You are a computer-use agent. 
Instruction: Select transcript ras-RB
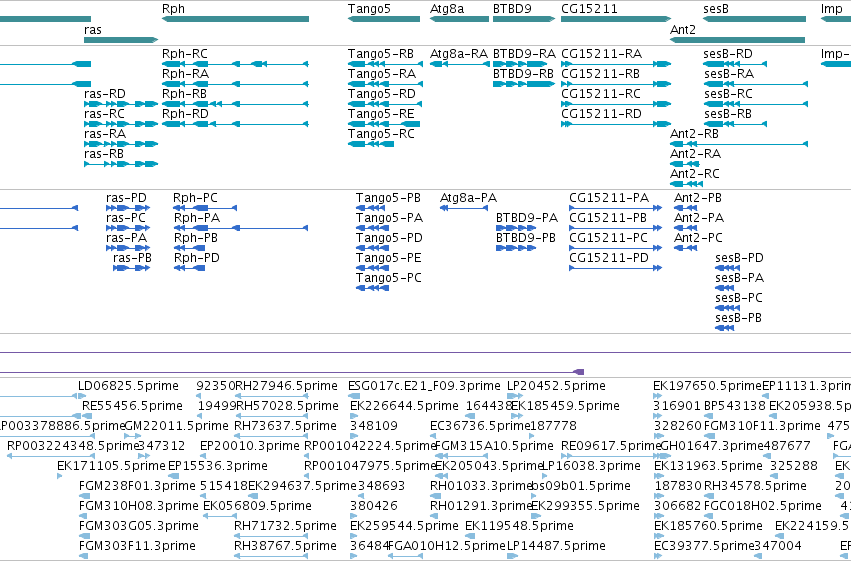[x=121, y=164]
